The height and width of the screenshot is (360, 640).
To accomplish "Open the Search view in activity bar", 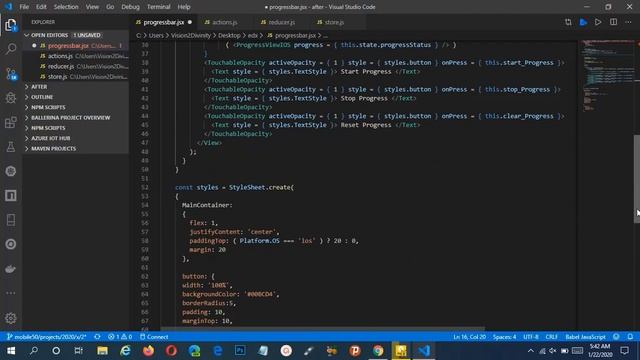I will [x=11, y=49].
